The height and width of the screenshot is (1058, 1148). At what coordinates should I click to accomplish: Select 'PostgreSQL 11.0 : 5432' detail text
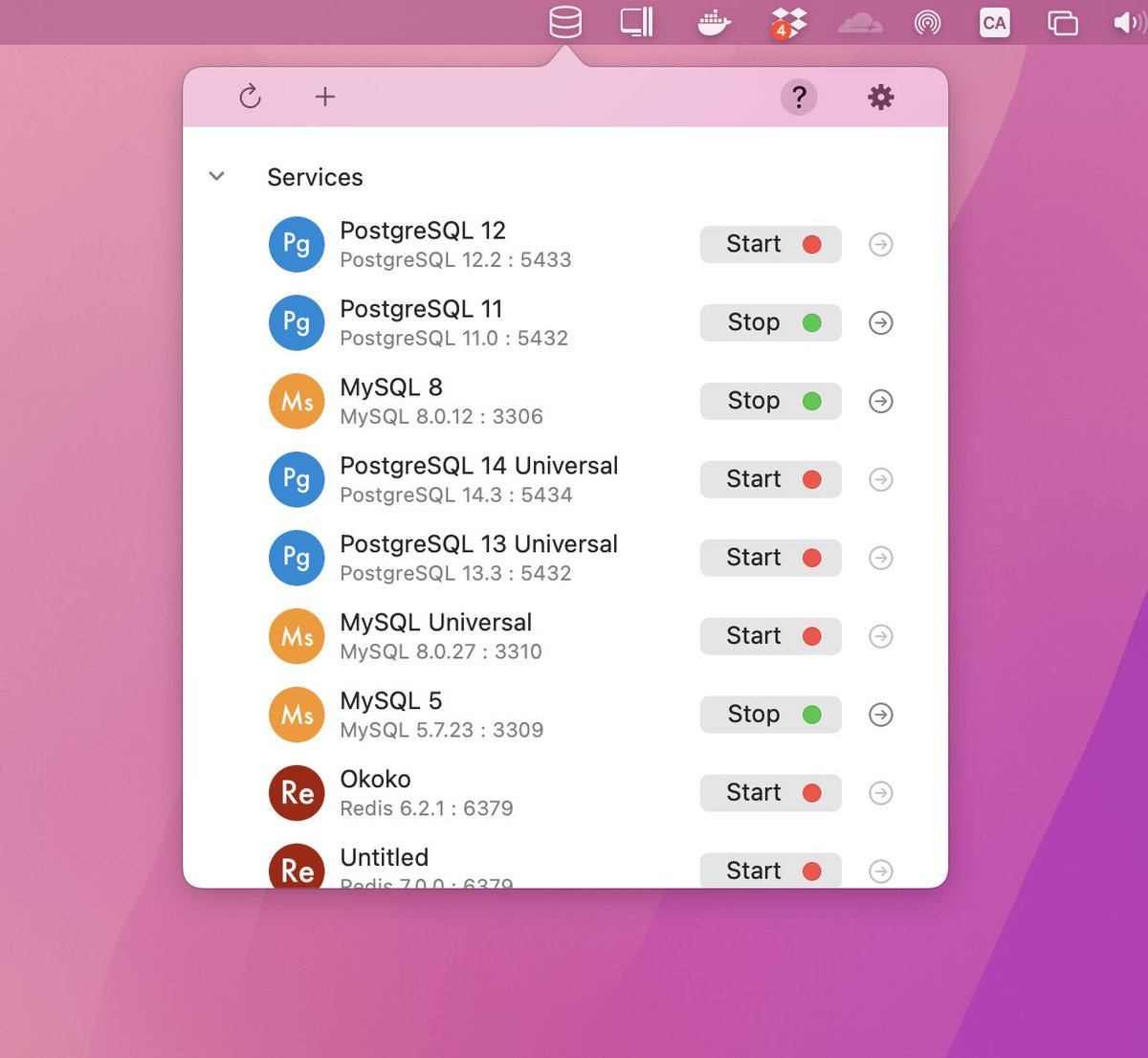(454, 339)
